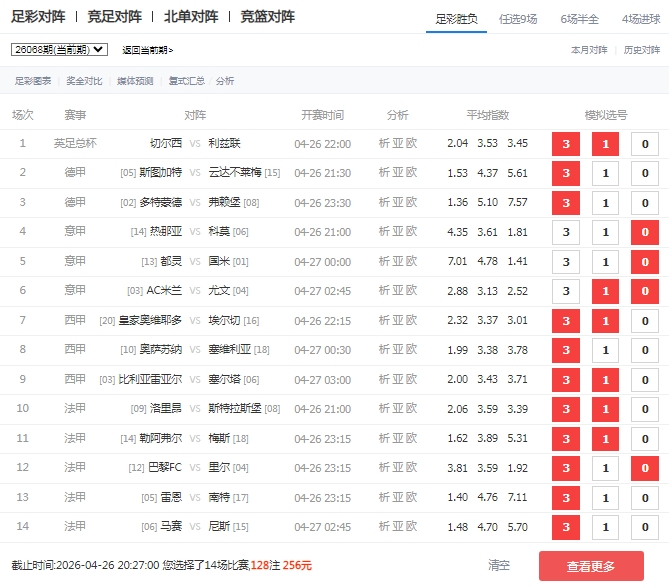Open the 本月对阵 link
Image resolution: width=669 pixels, height=588 pixels.
pos(589,49)
